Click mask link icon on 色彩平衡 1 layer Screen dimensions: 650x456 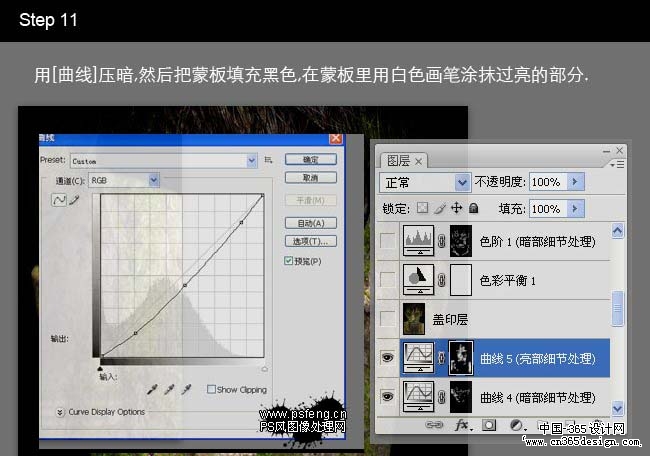click(441, 280)
